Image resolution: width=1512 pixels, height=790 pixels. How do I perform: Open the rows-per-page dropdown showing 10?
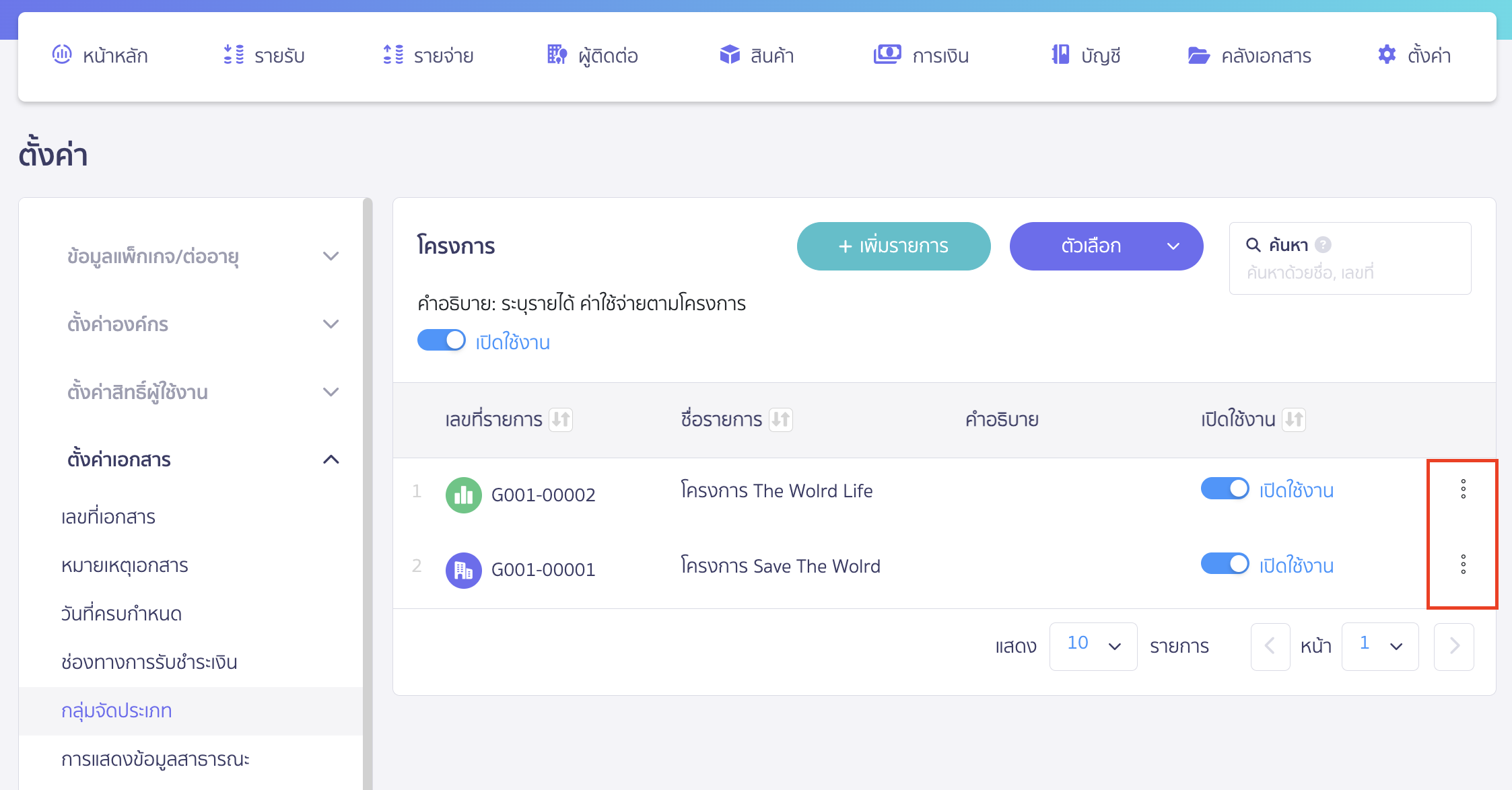pyautogui.click(x=1093, y=646)
